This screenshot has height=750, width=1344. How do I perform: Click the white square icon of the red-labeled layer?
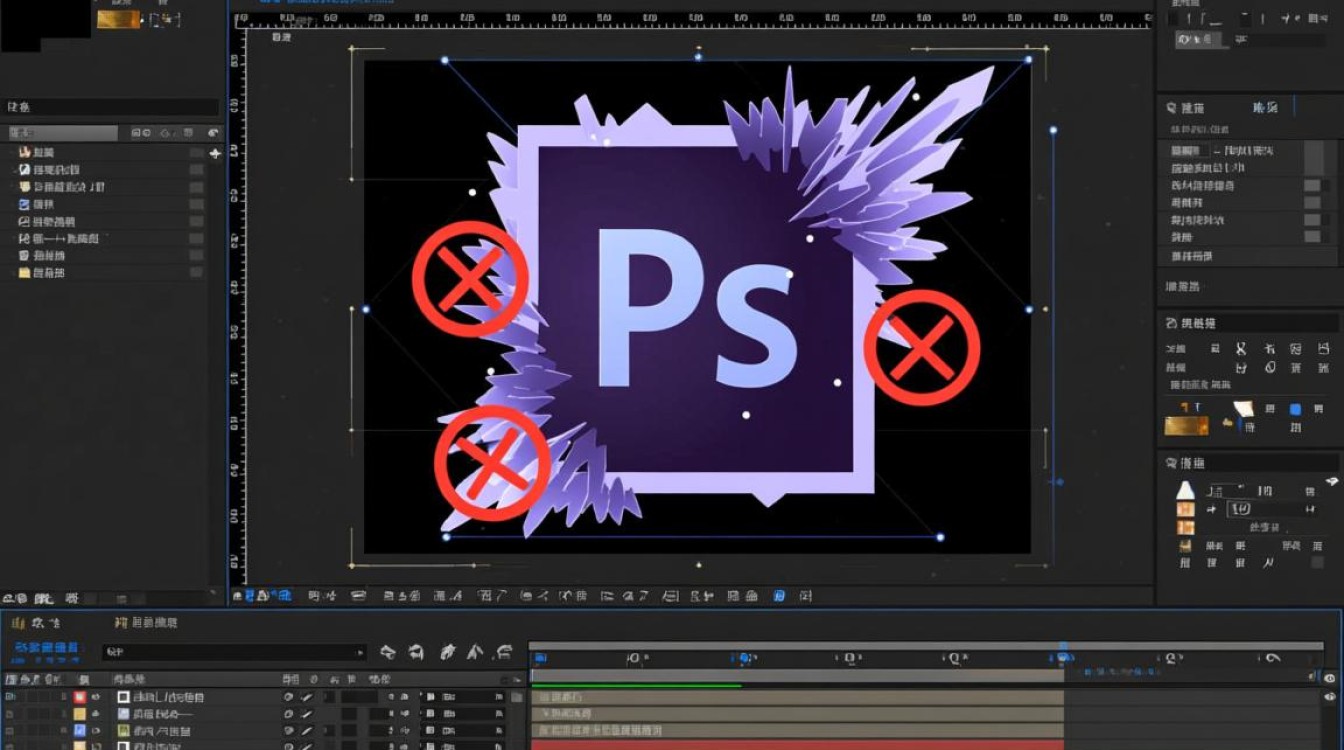coord(124,697)
